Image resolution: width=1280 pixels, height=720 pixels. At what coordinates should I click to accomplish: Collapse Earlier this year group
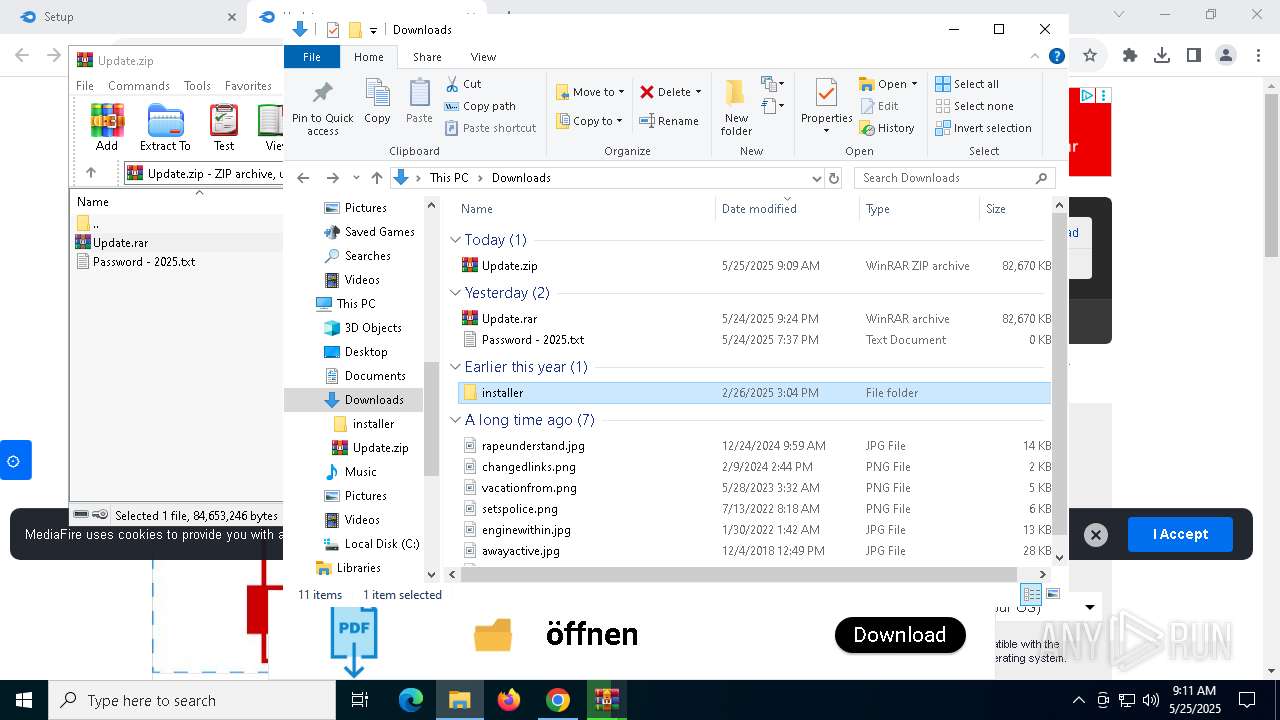click(456, 367)
